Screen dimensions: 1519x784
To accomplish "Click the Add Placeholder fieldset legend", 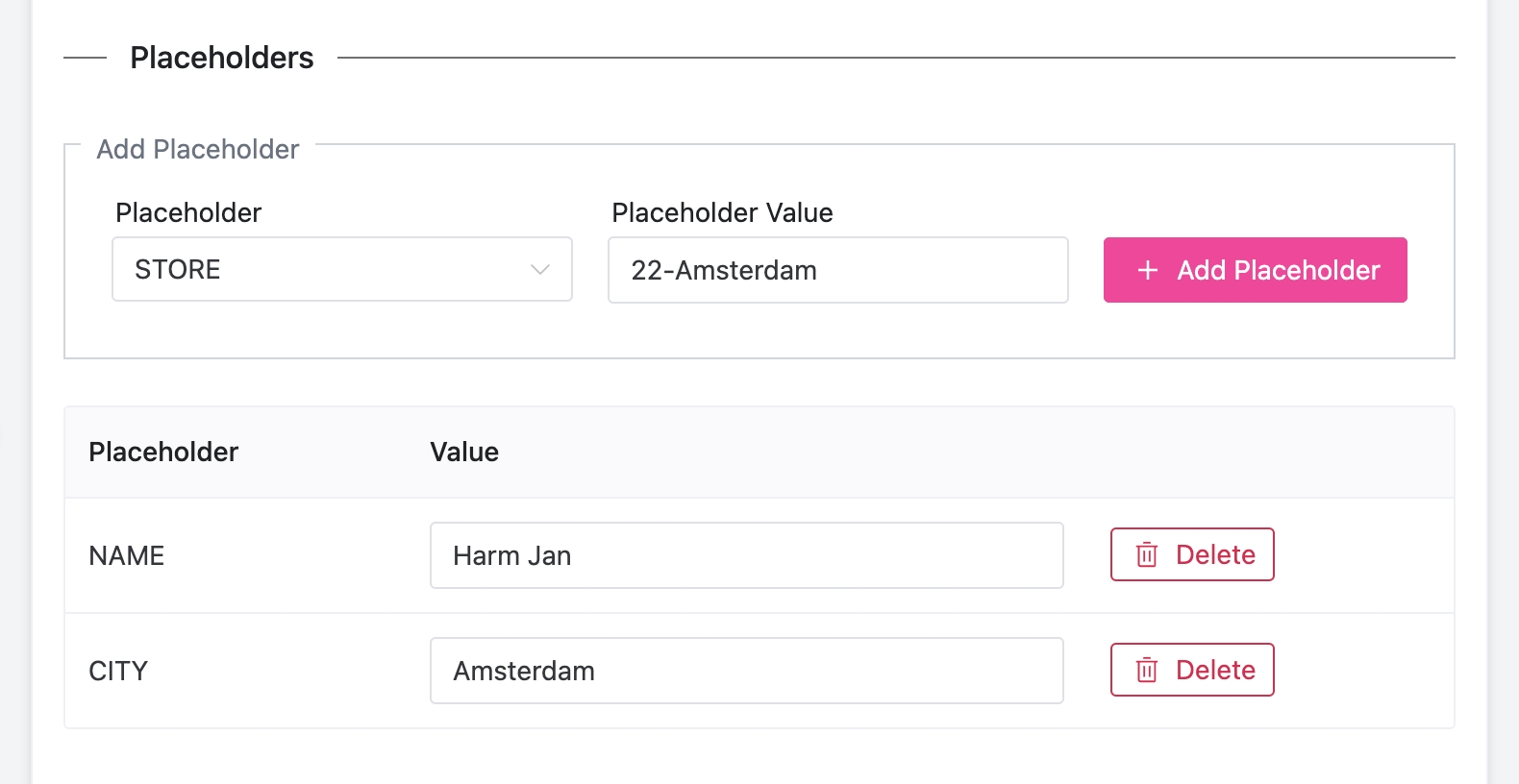I will 198,150.
